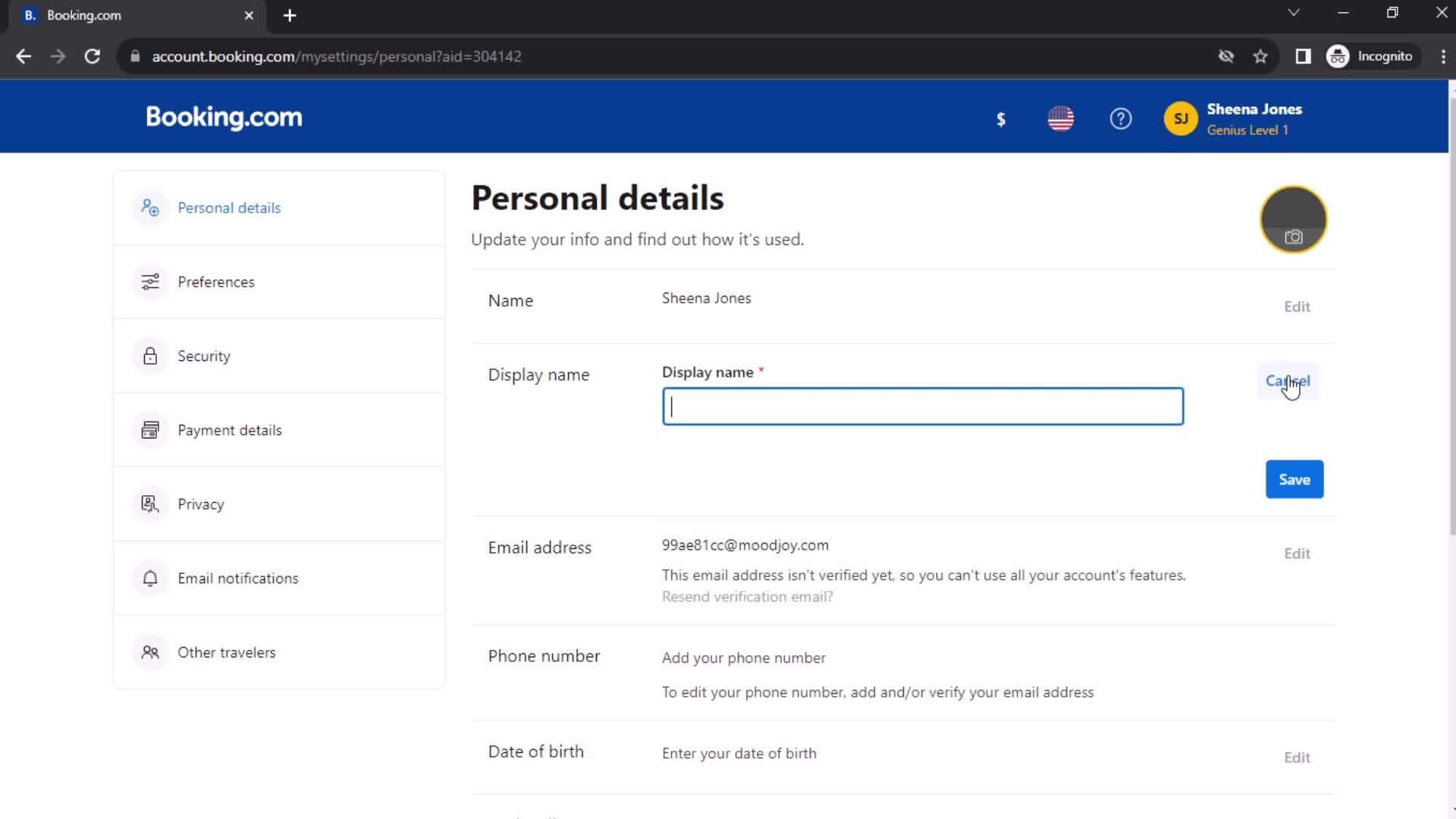Open Payment details settings section
Viewport: 1456px width, 819px height.
[x=229, y=429]
